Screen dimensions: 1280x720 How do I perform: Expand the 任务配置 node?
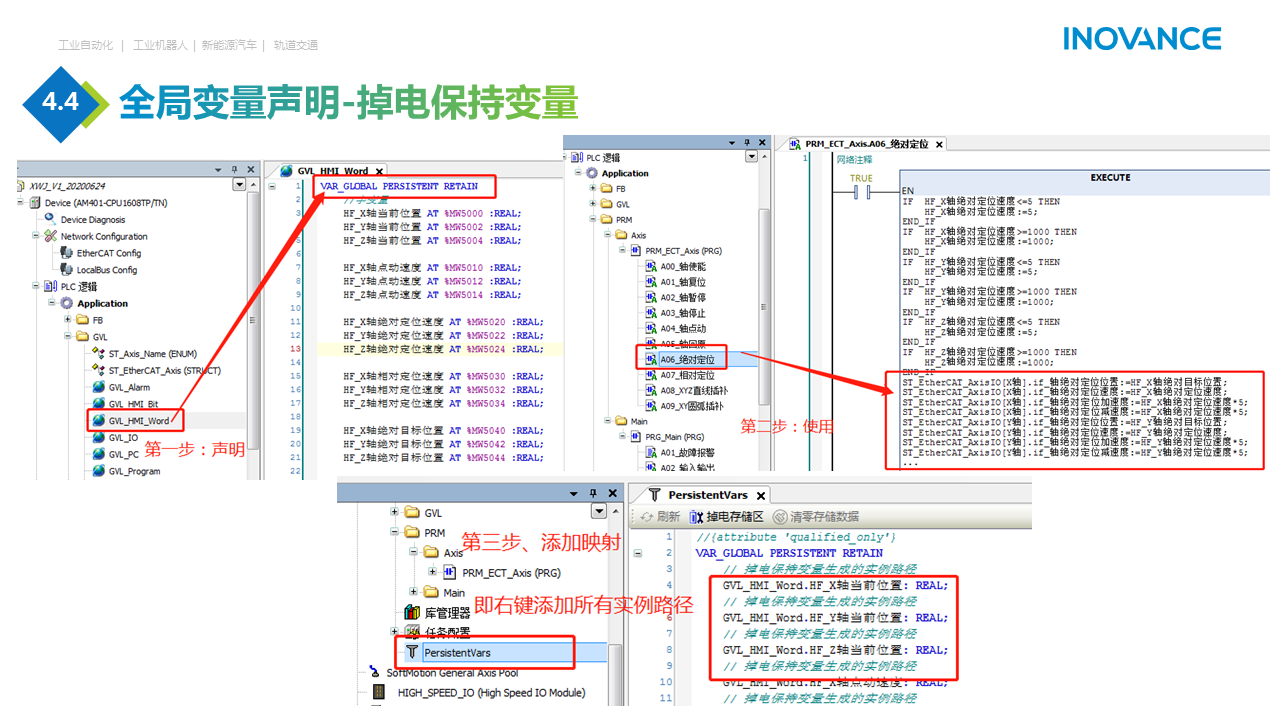click(395, 632)
